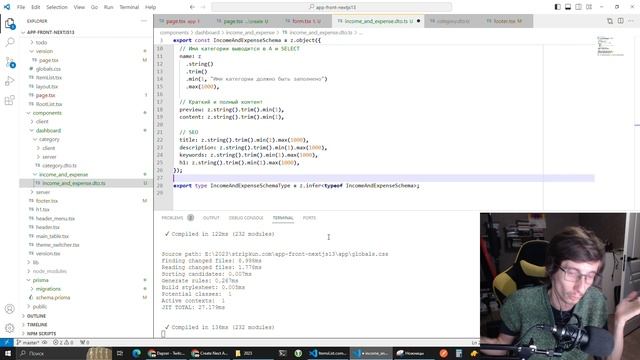Click the master branch in status bar
The height and width of the screenshot is (360, 640).
pyautogui.click(x=28, y=342)
